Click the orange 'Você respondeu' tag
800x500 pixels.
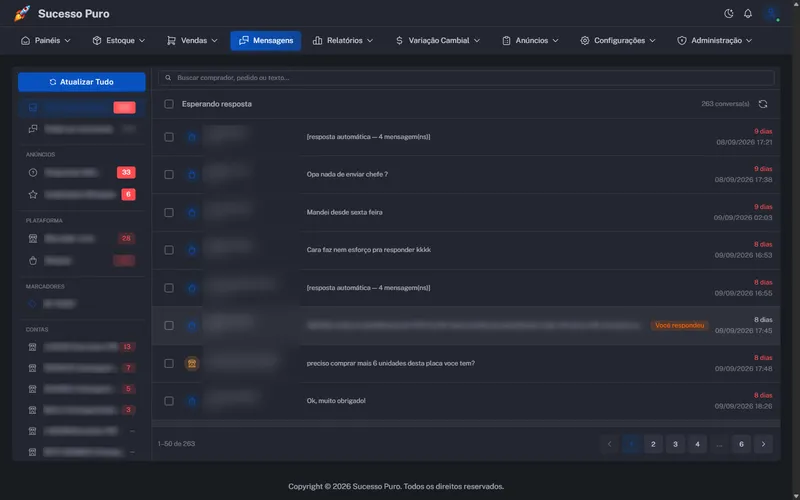(680, 326)
